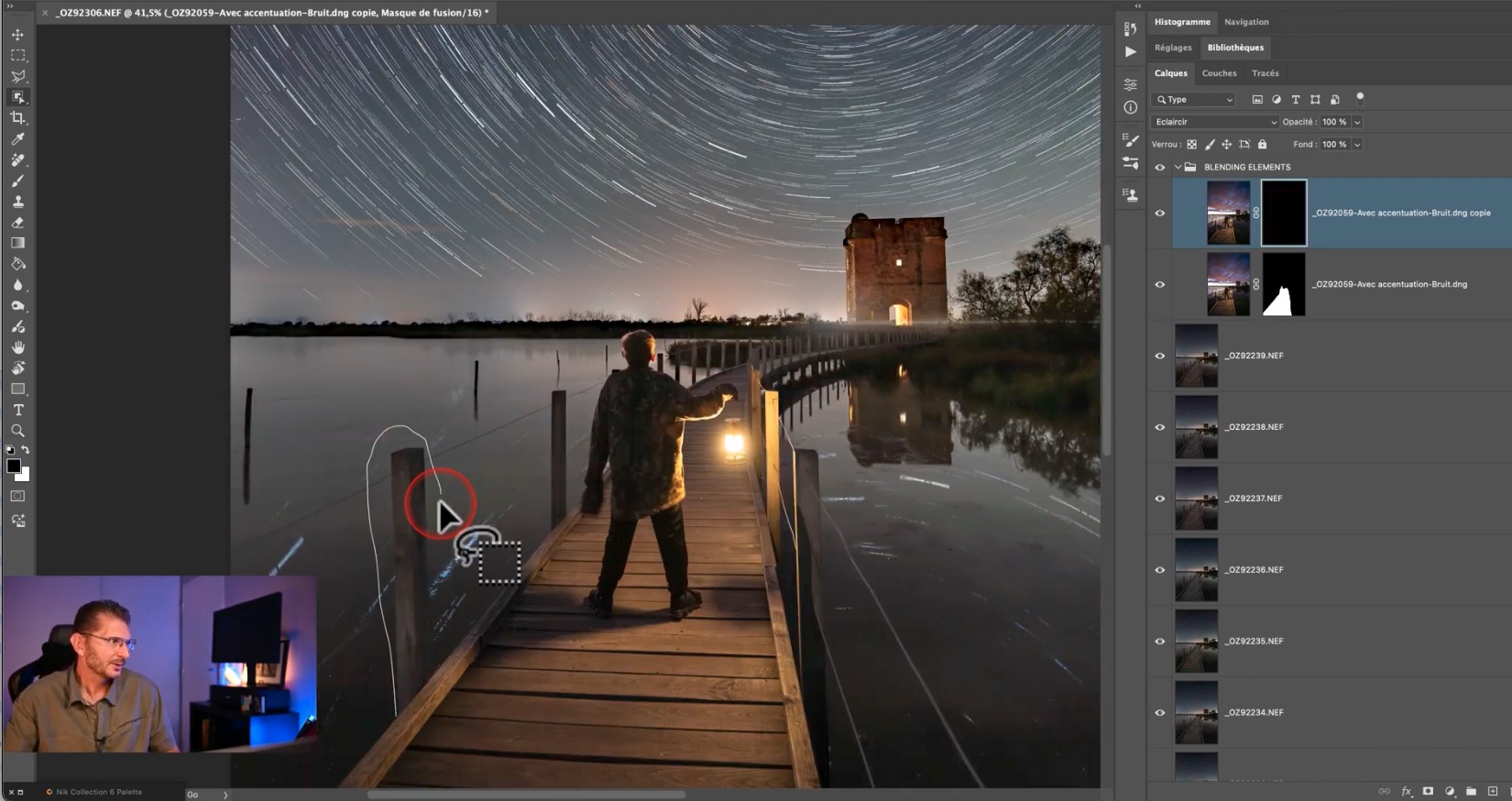Open the Réglages panel tab

pos(1173,48)
